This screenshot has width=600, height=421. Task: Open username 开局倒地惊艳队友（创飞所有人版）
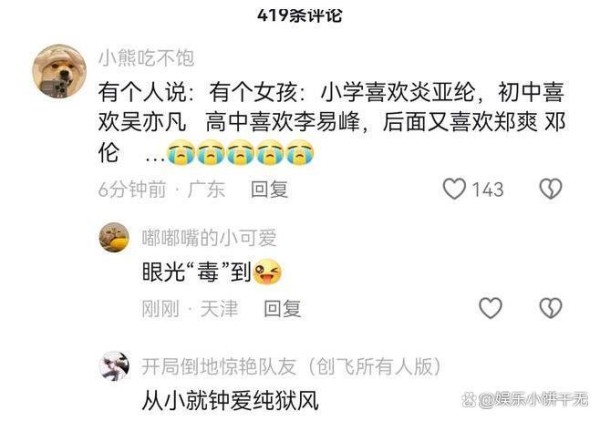click(x=292, y=367)
